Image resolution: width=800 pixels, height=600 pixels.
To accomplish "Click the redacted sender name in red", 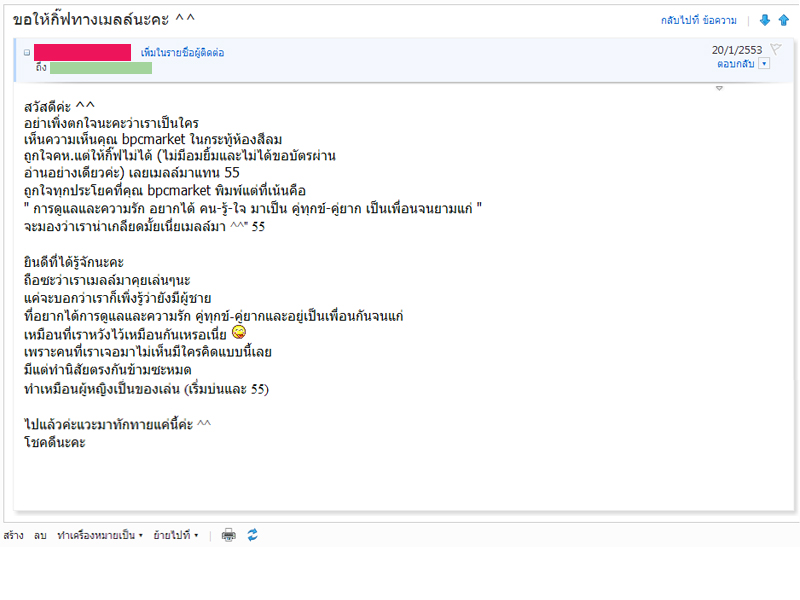I will coord(82,52).
